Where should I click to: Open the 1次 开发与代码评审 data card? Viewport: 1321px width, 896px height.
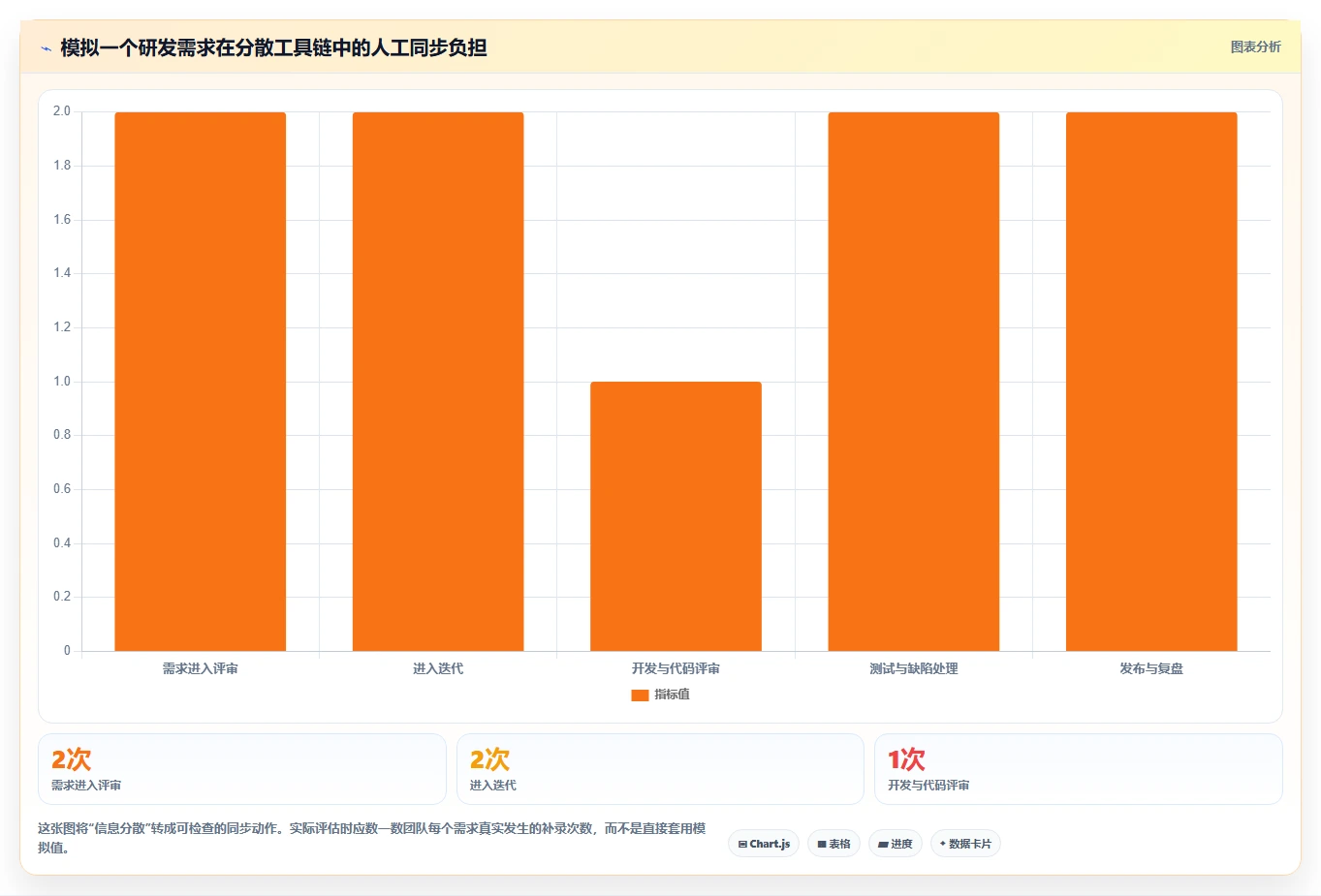tap(1079, 769)
